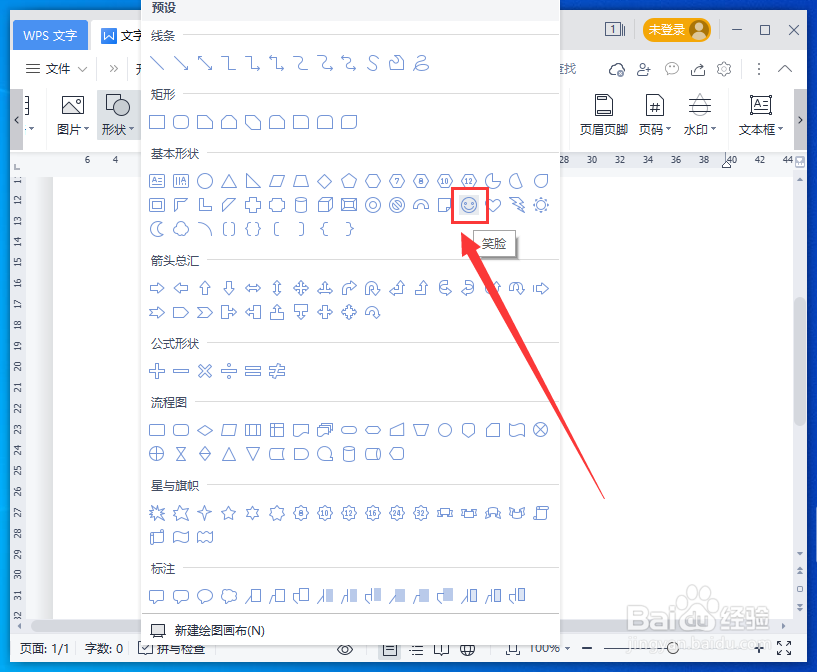
Task: Select the freeform scribble line
Action: [x=421, y=64]
